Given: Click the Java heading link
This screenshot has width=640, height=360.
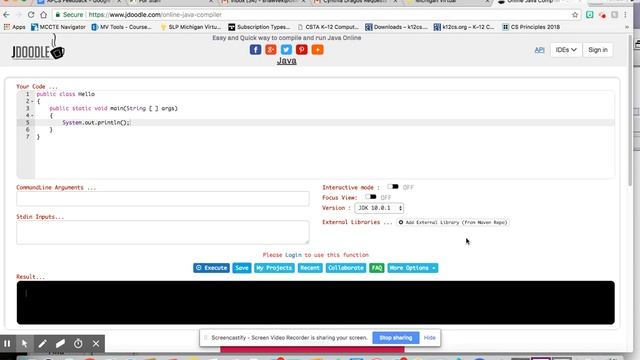Looking at the screenshot, I should point(287,61).
